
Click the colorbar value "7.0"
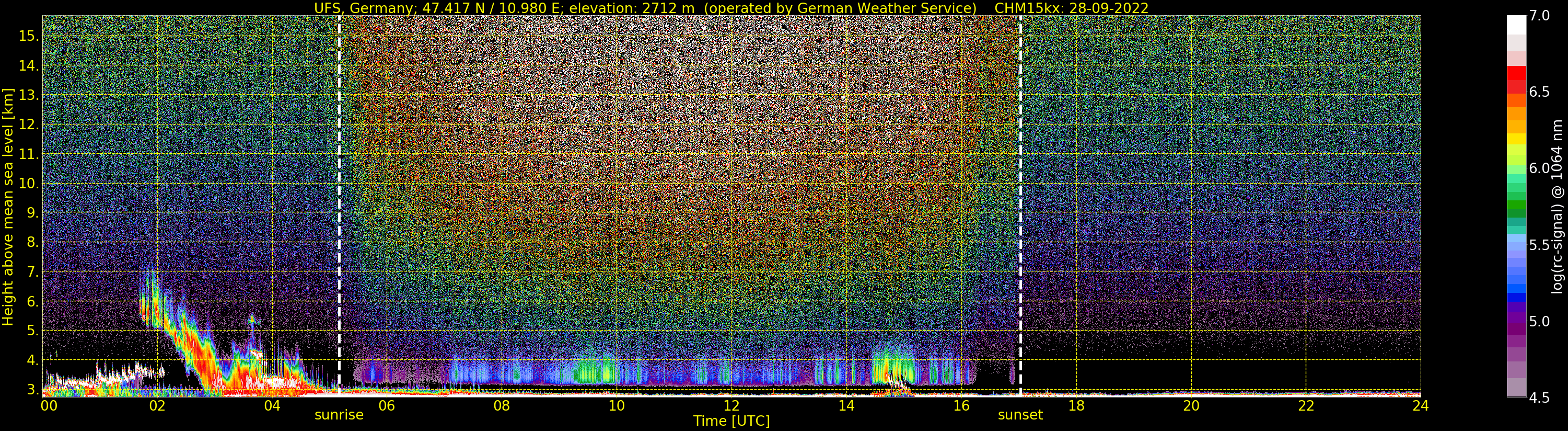pyautogui.click(x=1539, y=16)
